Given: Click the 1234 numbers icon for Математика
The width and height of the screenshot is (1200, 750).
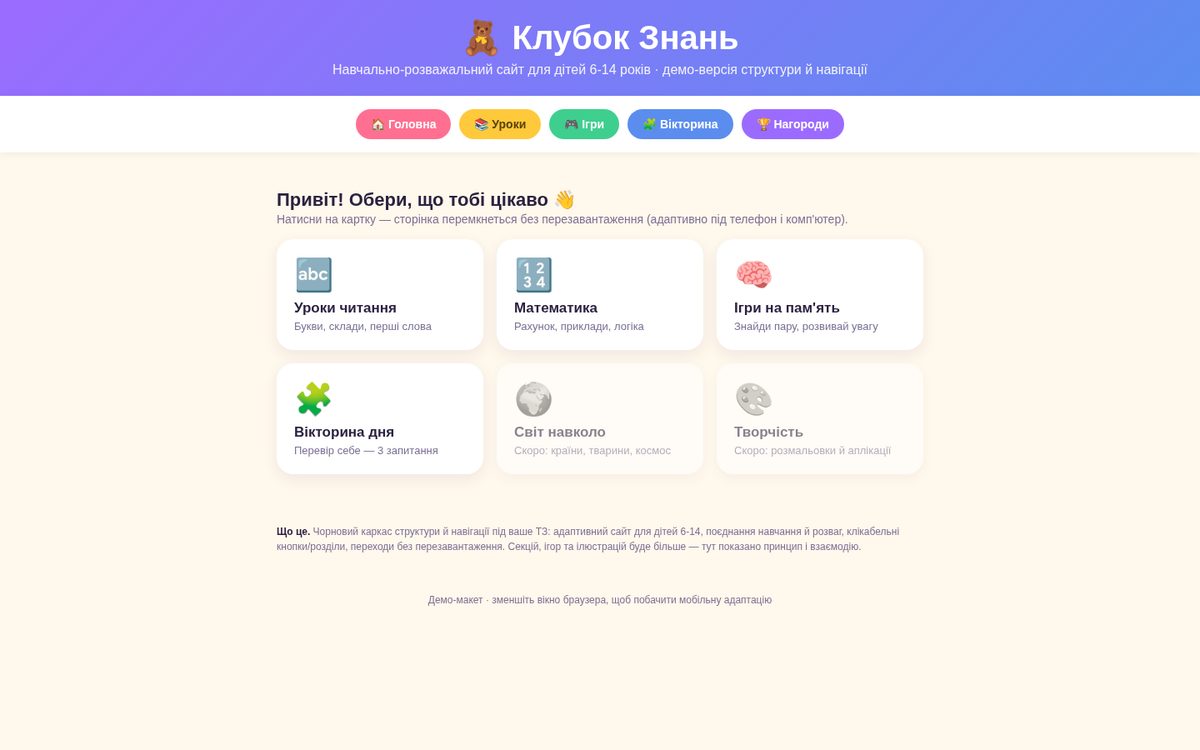Looking at the screenshot, I should 533,275.
